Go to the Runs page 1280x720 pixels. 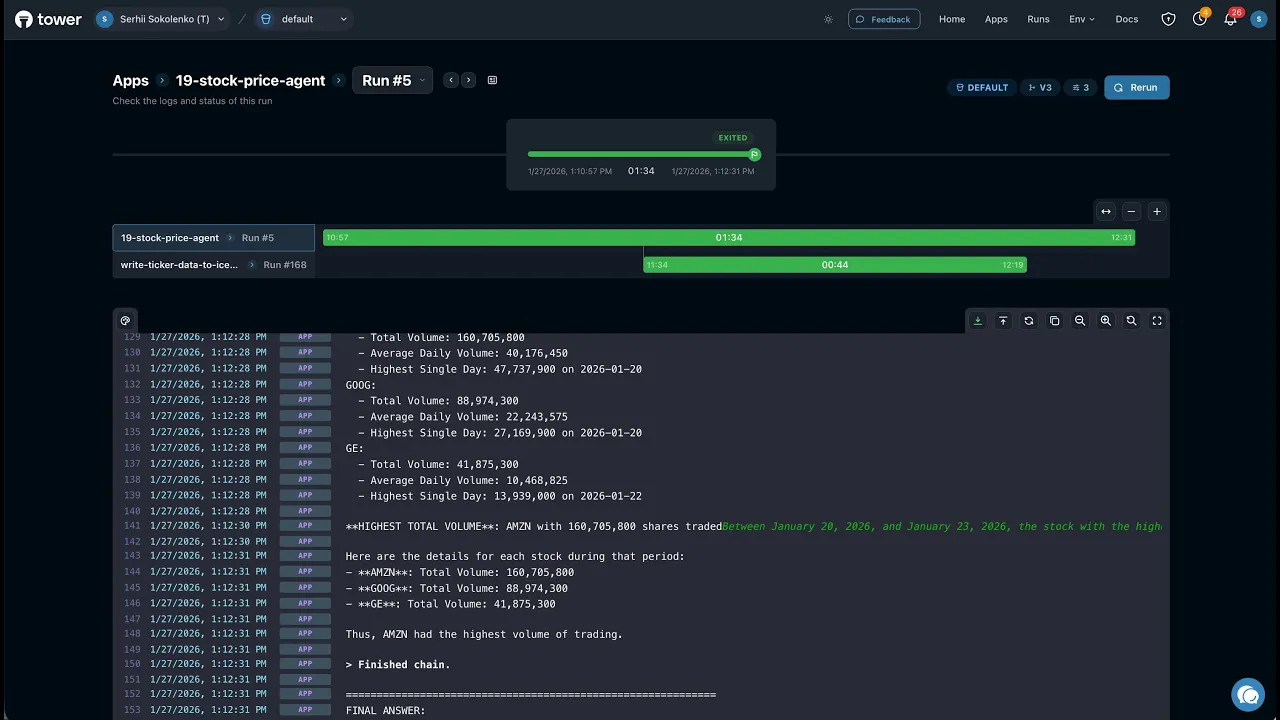click(1038, 19)
